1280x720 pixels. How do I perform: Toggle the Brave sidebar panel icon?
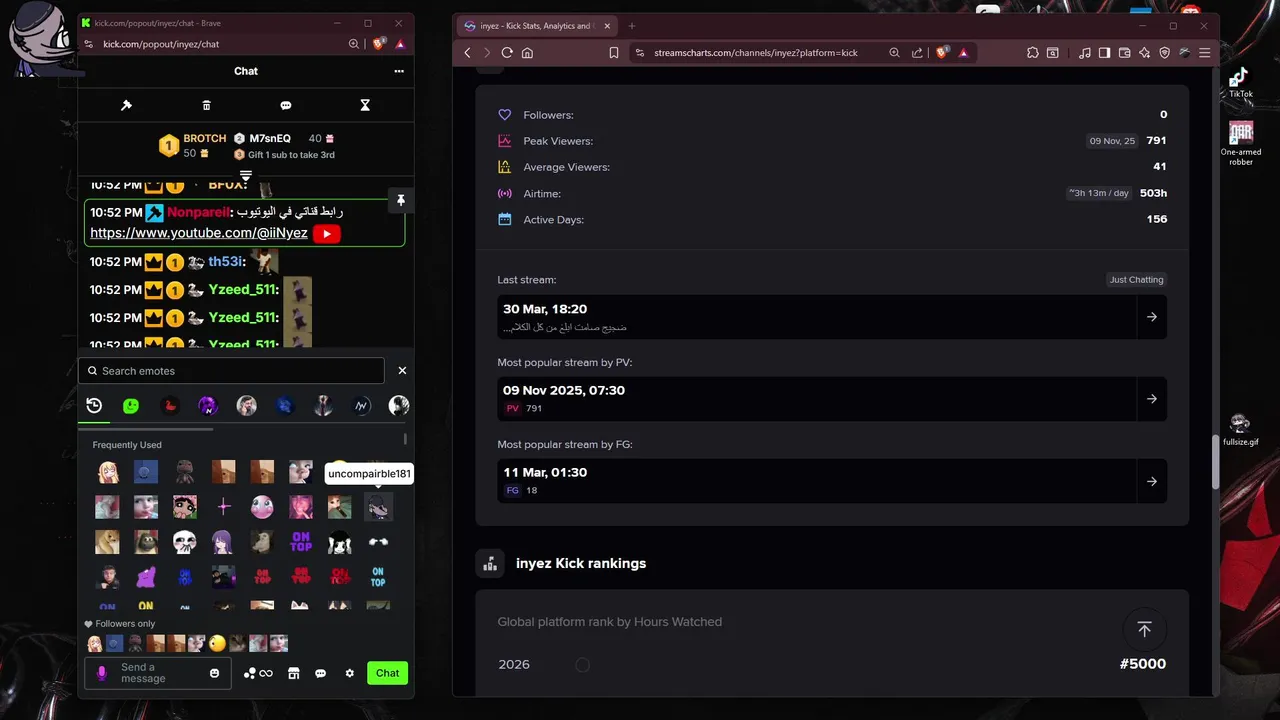(1104, 53)
